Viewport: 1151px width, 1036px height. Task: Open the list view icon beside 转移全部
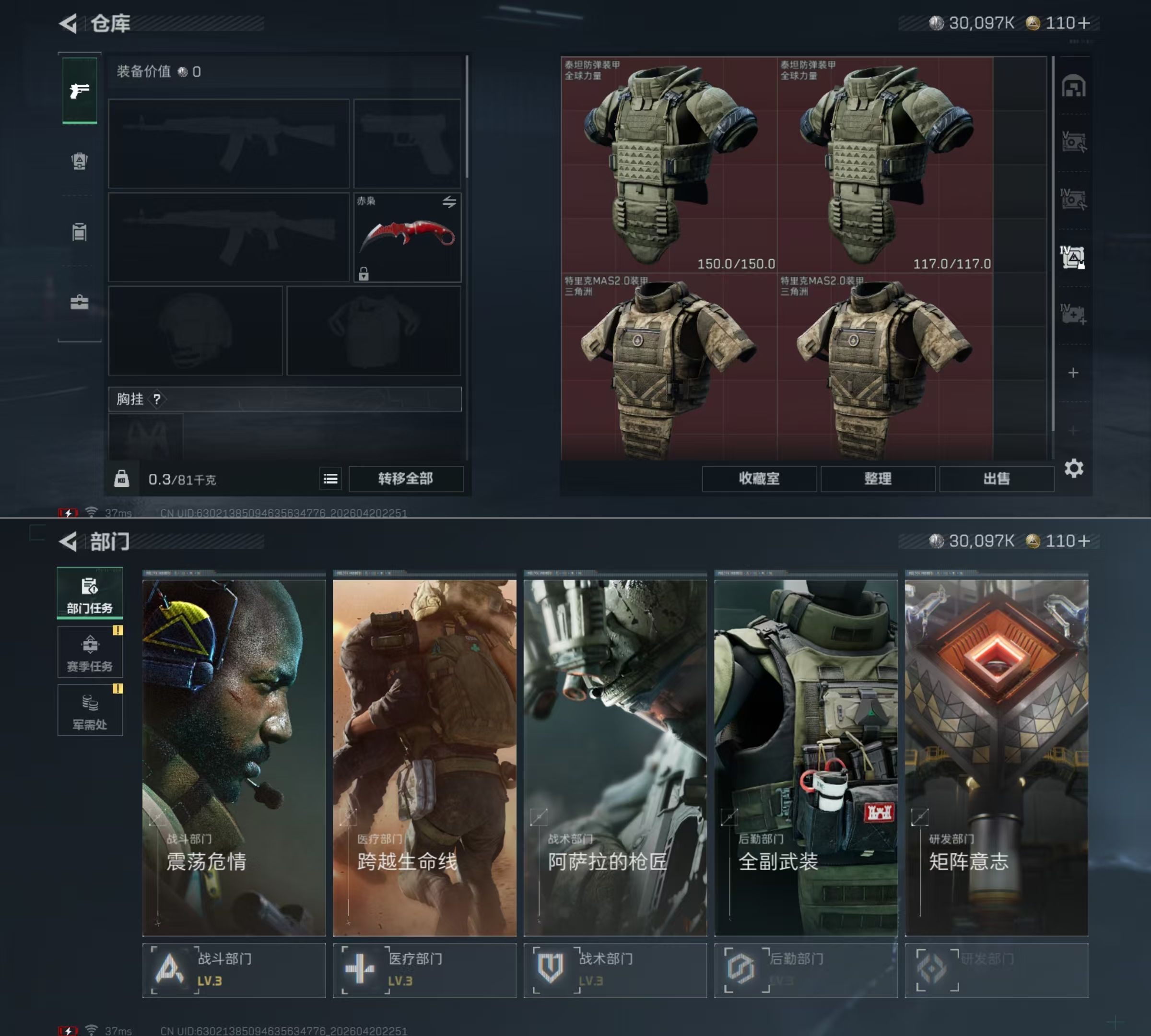(331, 479)
